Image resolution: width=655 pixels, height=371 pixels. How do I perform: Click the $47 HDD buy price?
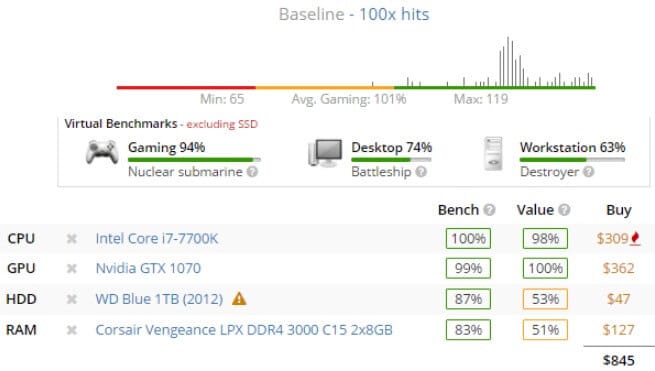(x=618, y=299)
